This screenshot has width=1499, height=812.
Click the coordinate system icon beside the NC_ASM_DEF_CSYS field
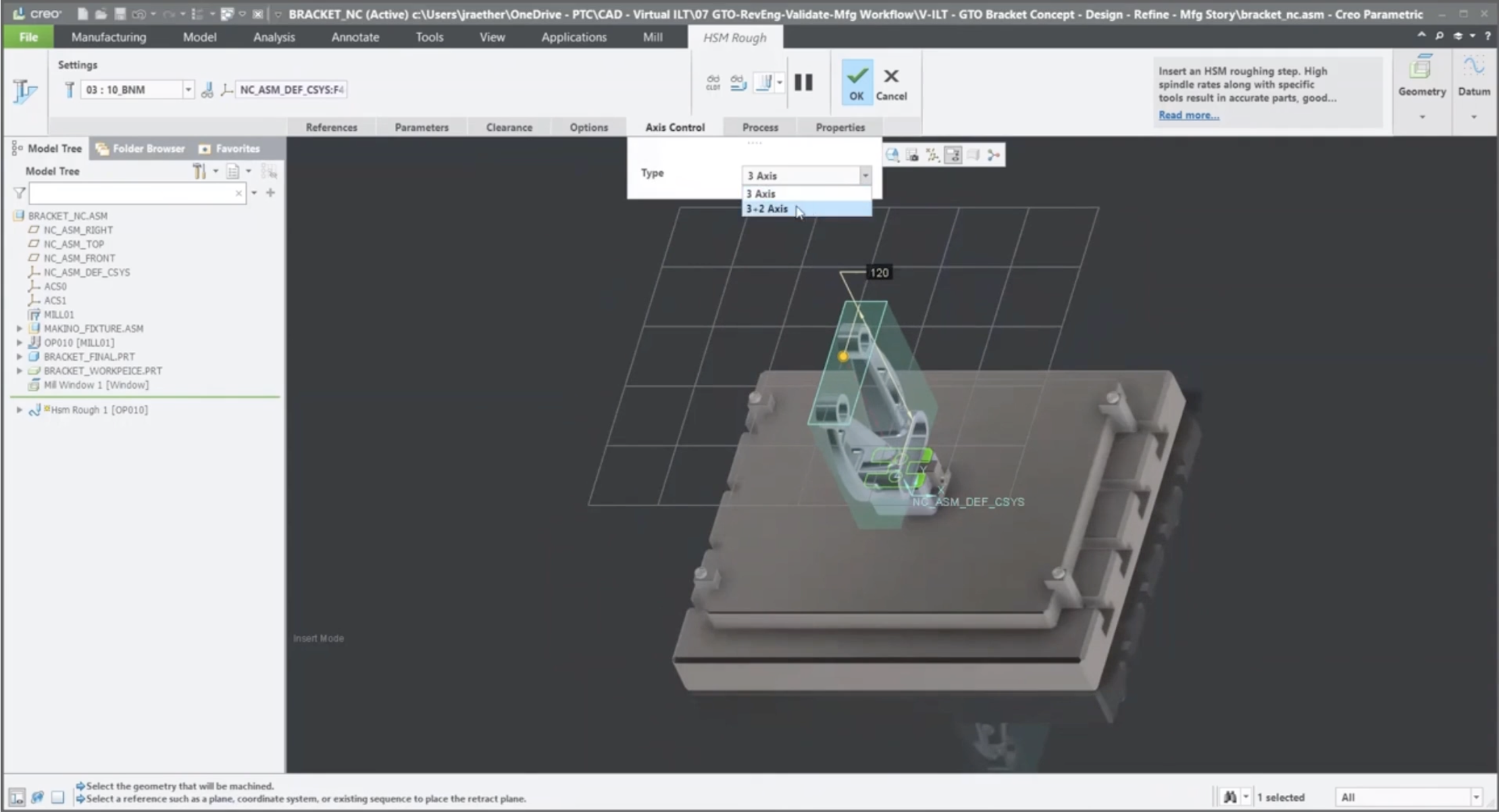pos(227,89)
